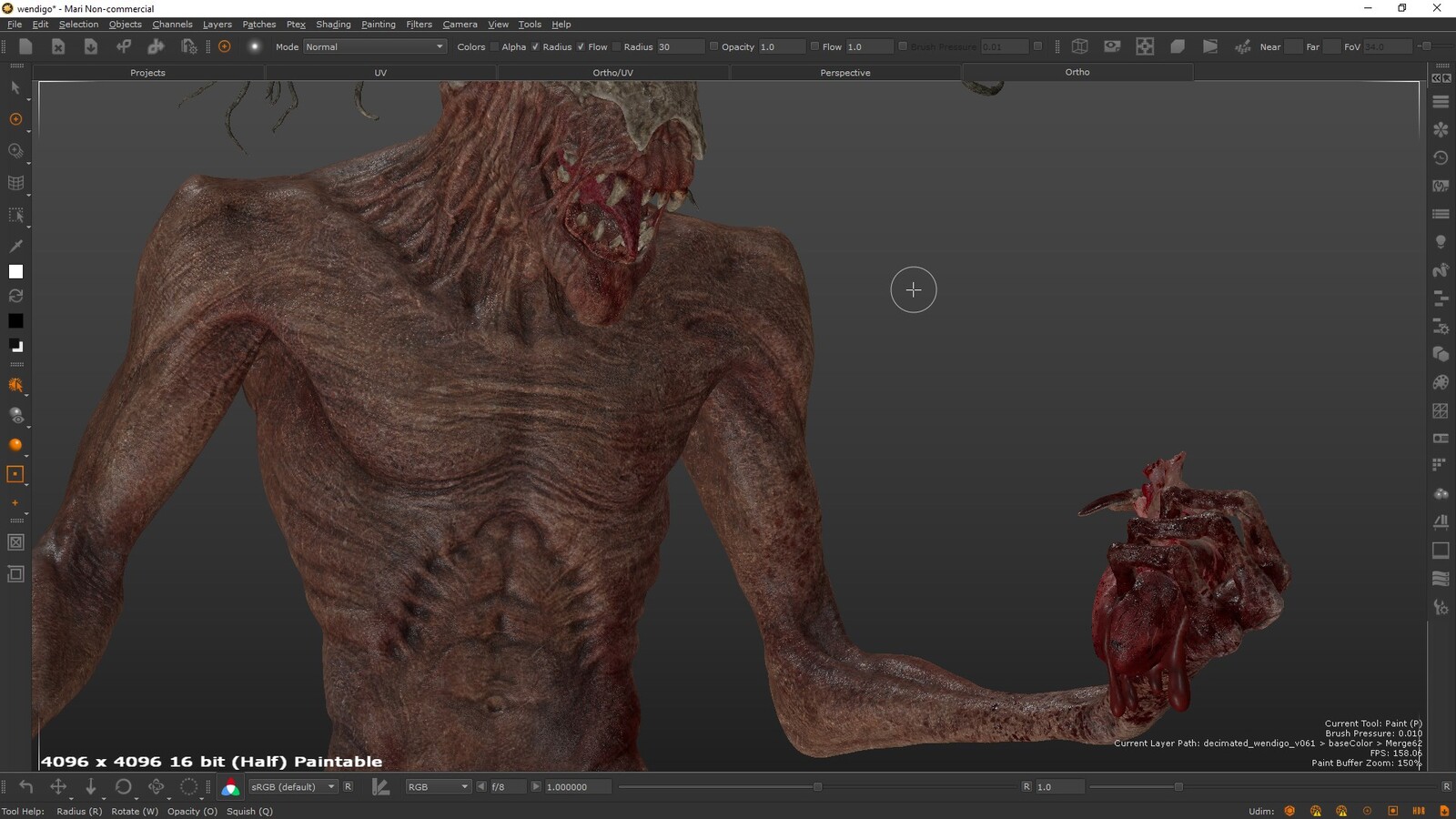Open the Filters menu
This screenshot has width=1456, height=819.
[x=419, y=25]
